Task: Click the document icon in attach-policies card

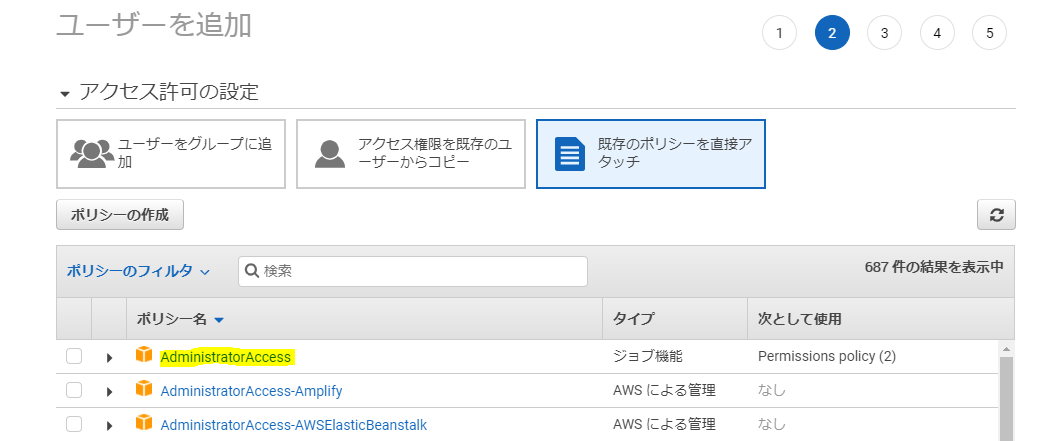Action: pos(570,154)
